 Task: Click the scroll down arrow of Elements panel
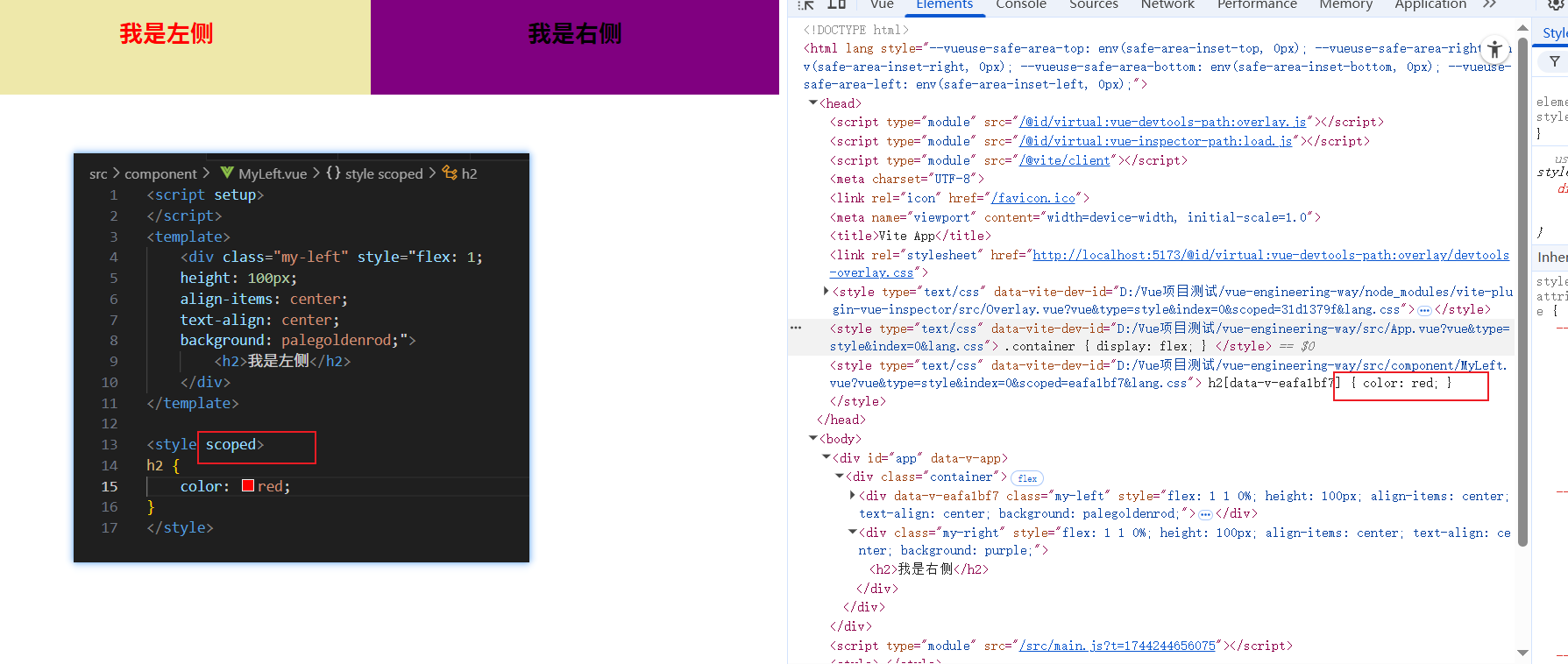point(1522,653)
